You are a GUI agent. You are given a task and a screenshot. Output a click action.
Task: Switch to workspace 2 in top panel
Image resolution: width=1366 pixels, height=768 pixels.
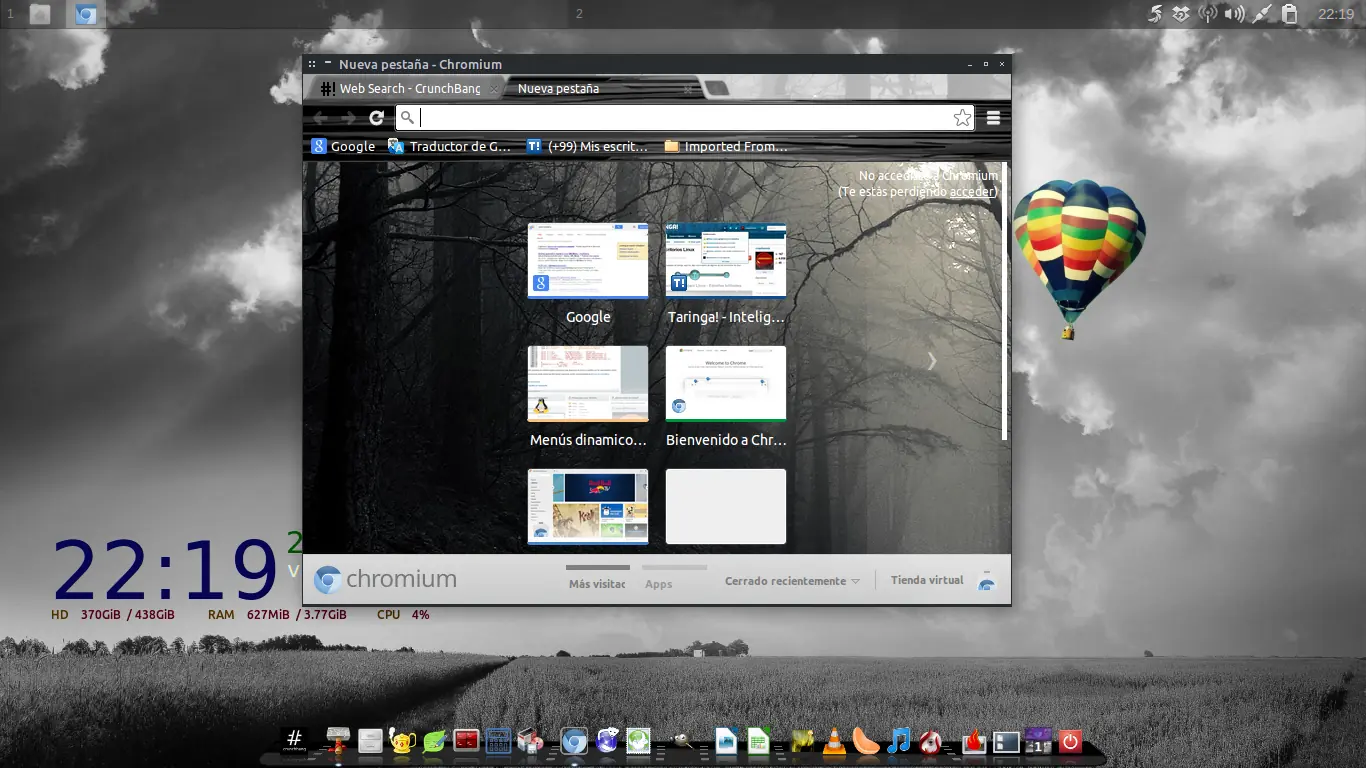[x=580, y=14]
